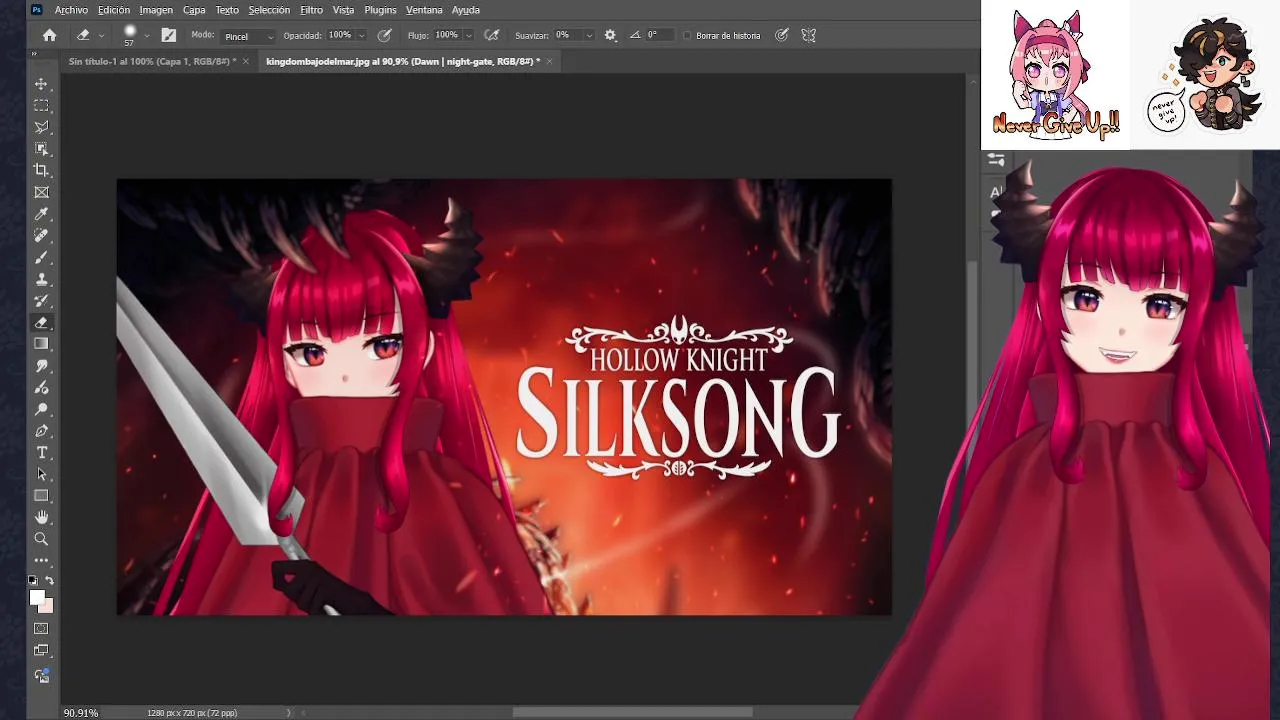This screenshot has height=720, width=1280.
Task: Open the Ventana menu
Action: point(424,10)
